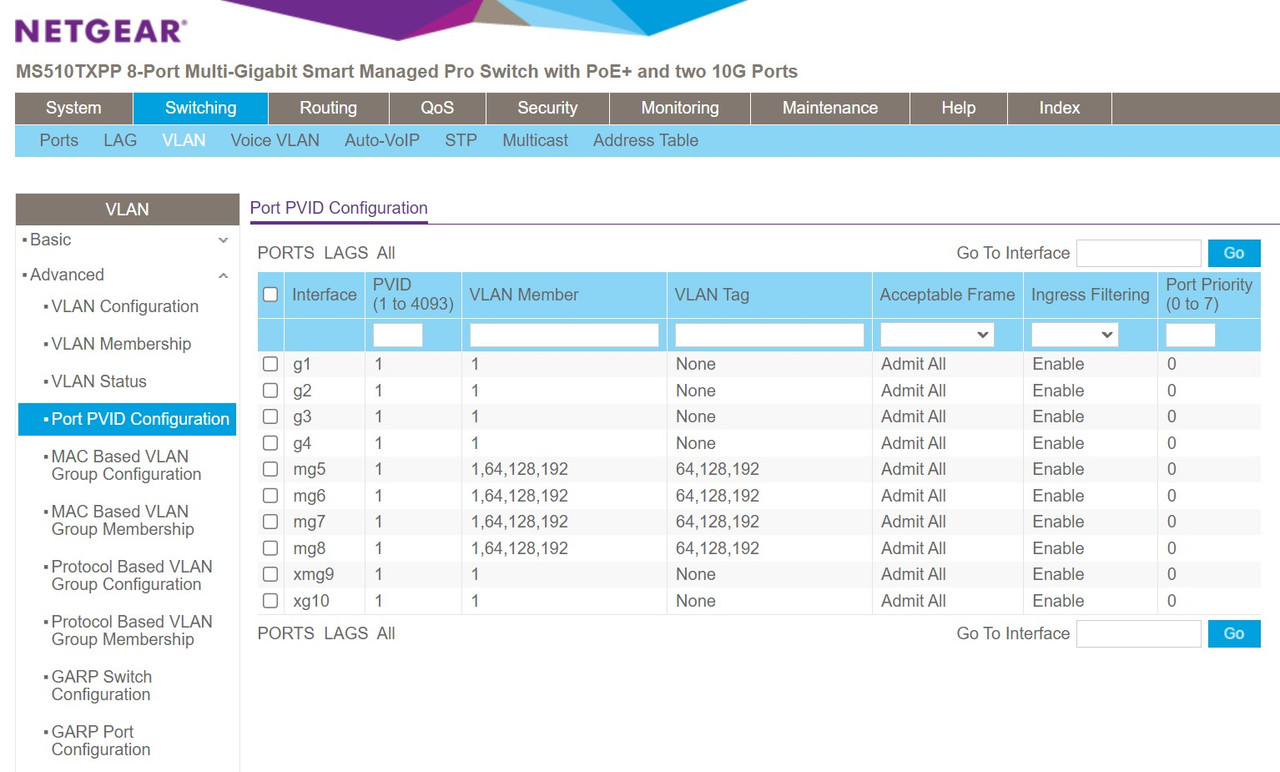Viewport: 1280px width, 772px height.
Task: Switch to the Routing tab
Action: tap(327, 107)
